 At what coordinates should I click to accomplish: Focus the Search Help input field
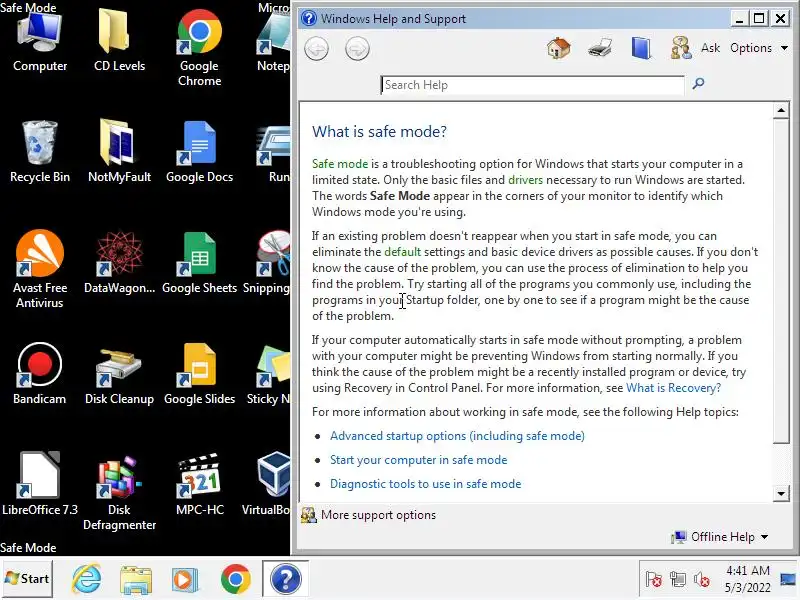coord(532,85)
